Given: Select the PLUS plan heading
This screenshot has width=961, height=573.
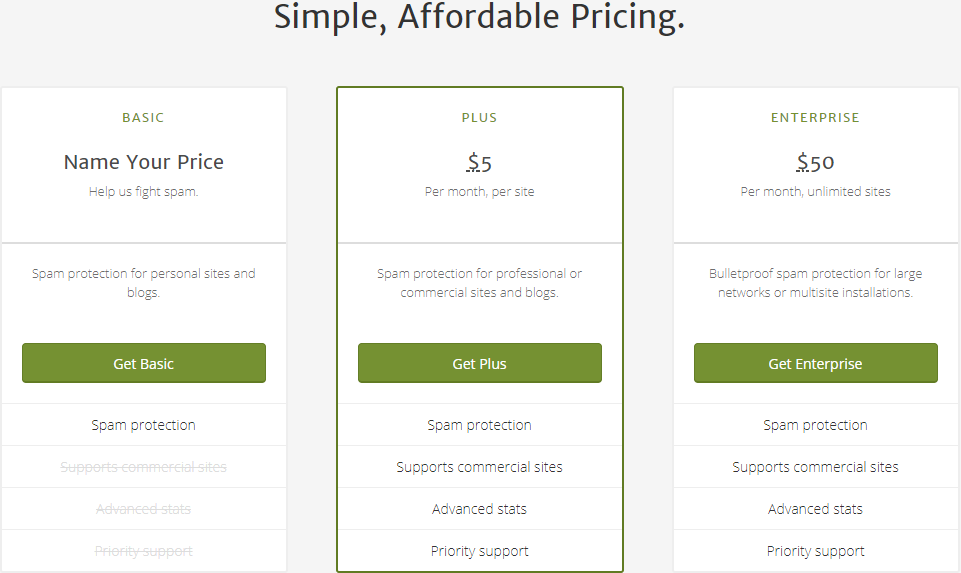Looking at the screenshot, I should click(479, 118).
